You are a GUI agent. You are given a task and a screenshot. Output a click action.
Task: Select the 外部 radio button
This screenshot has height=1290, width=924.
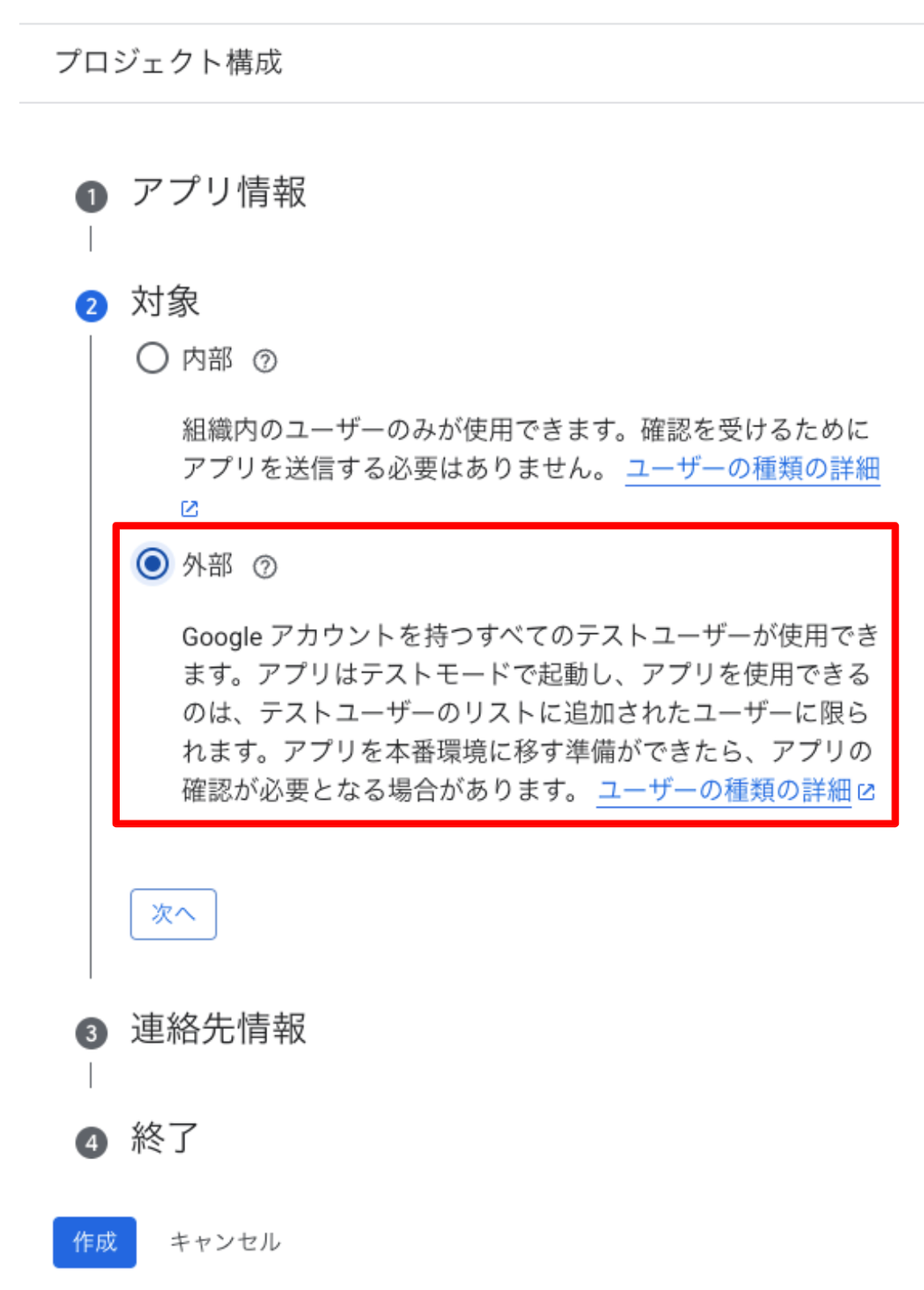(152, 564)
